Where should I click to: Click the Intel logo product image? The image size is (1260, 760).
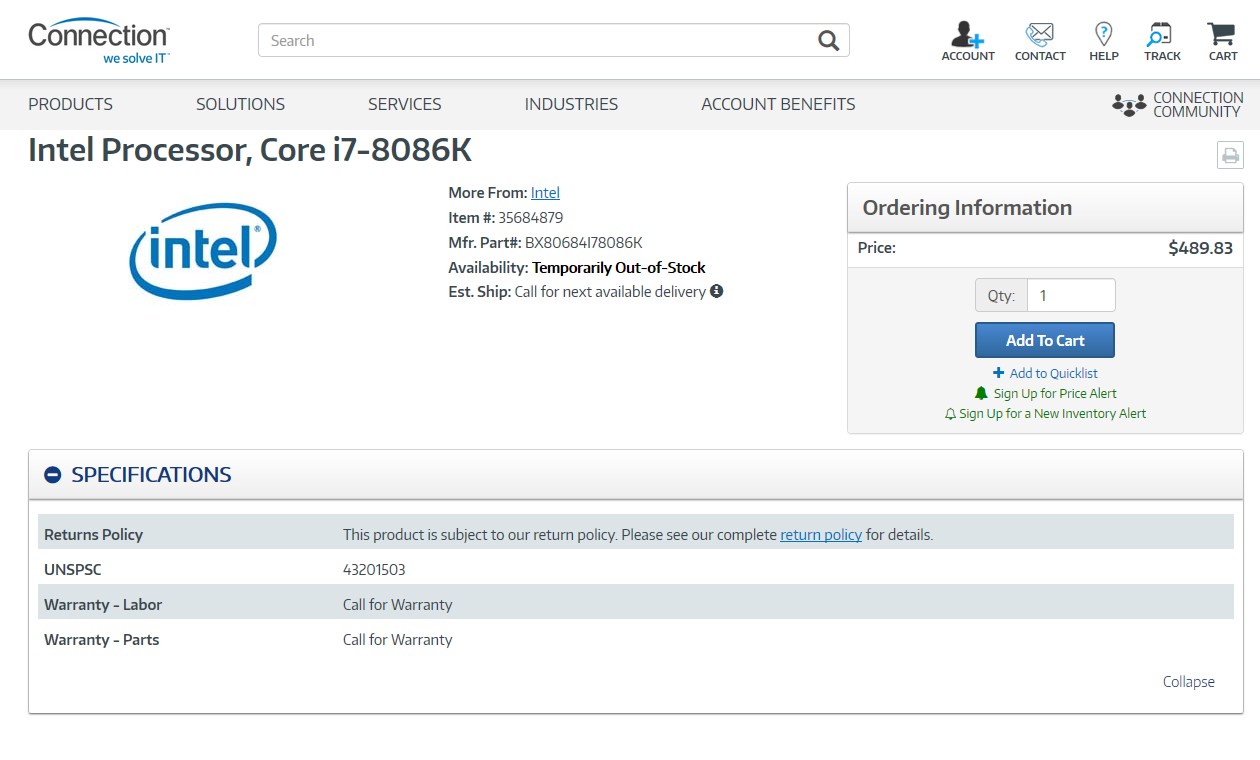[203, 250]
